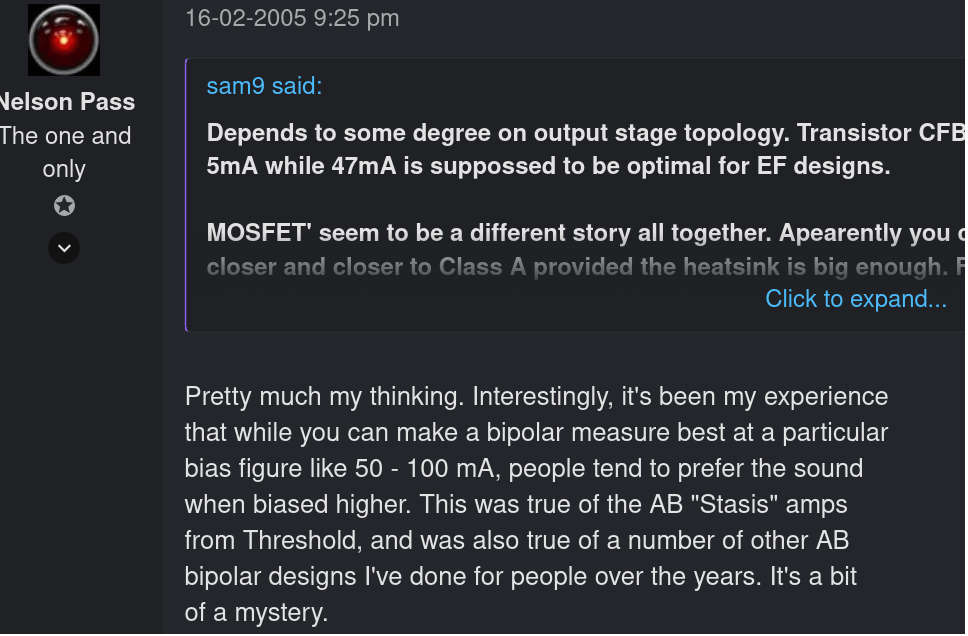
Task: Click the quoted 'Depends to some degree' paragraph
Action: click(586, 149)
